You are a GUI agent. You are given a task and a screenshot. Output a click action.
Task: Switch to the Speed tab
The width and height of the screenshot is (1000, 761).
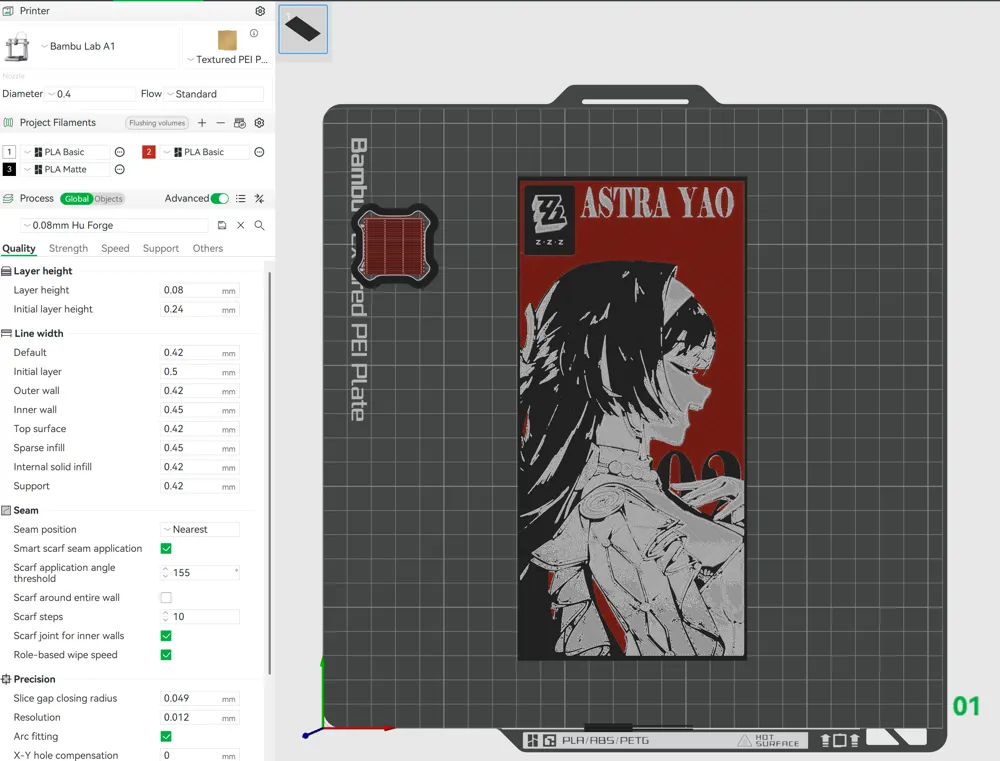tap(115, 248)
